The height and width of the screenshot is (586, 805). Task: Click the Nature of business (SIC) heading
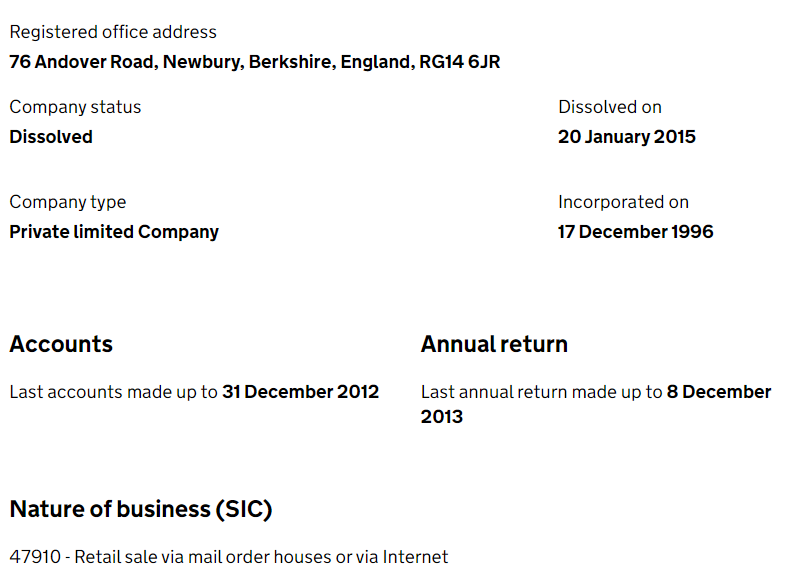(141, 509)
